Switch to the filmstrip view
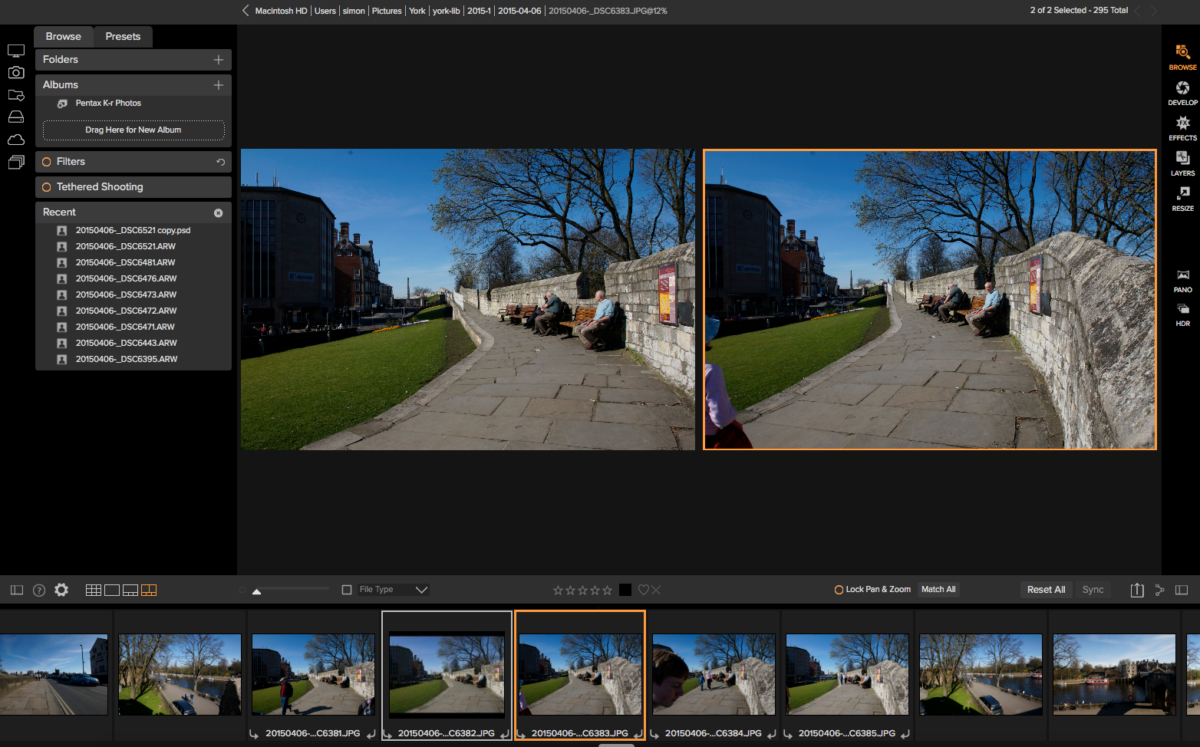 click(x=130, y=590)
